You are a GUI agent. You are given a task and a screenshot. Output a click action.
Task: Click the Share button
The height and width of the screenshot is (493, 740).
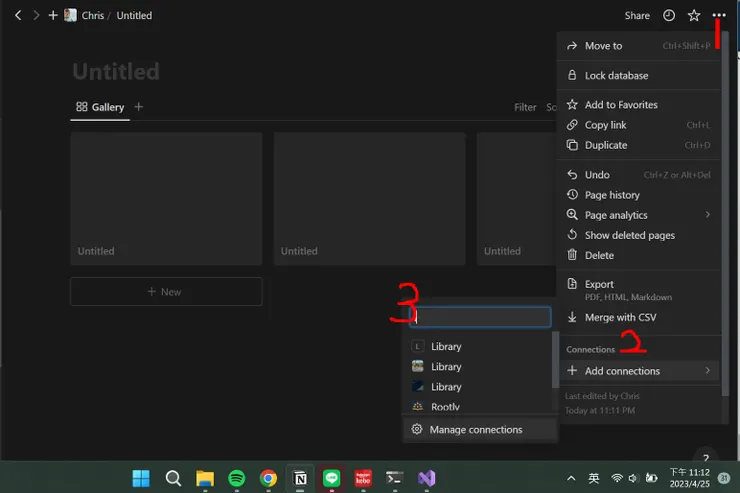click(x=637, y=15)
